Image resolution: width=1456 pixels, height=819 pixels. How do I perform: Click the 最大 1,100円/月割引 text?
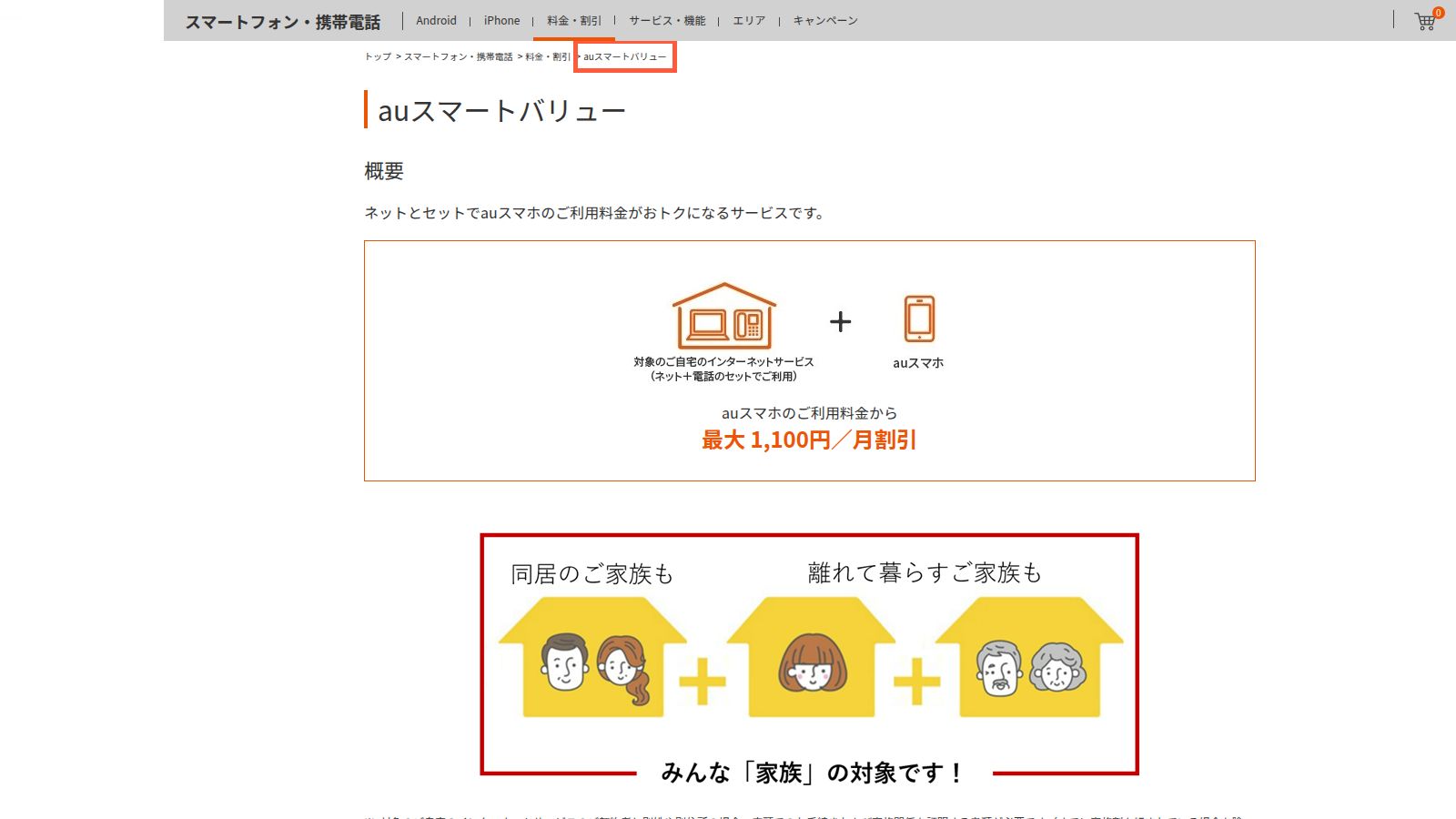click(x=809, y=440)
